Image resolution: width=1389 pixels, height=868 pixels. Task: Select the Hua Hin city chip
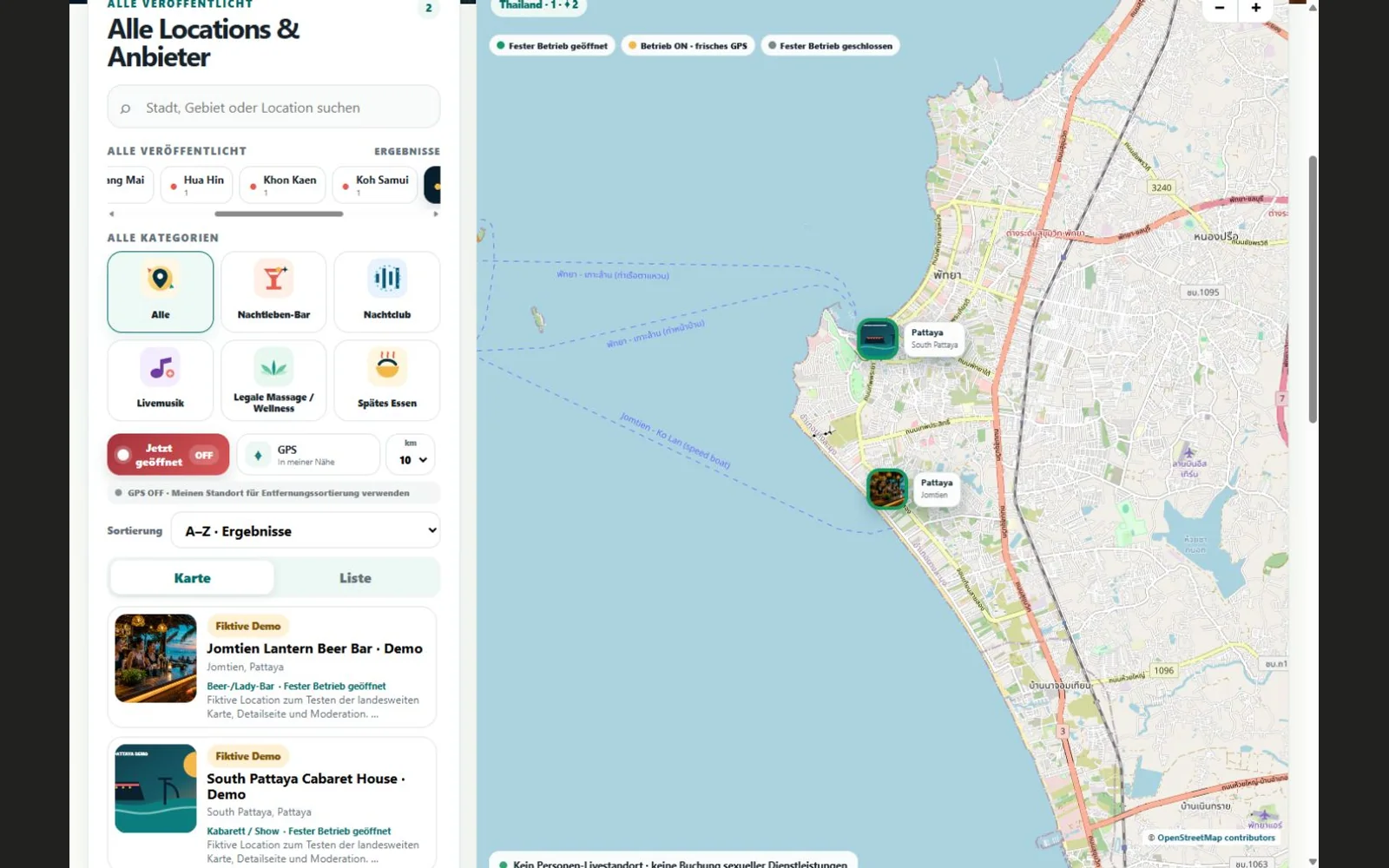click(x=196, y=185)
